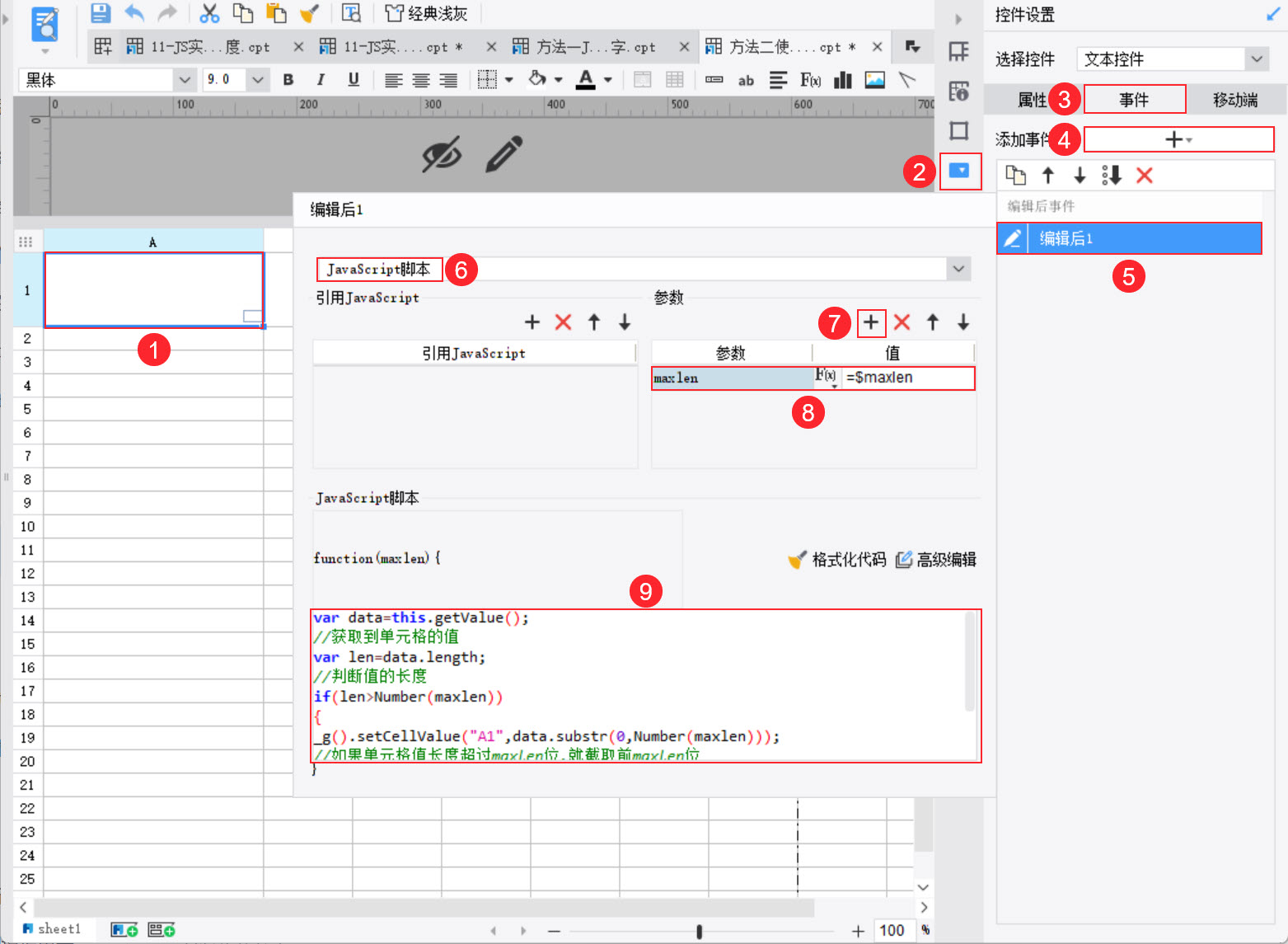
Task: Click column A header
Action: (153, 241)
